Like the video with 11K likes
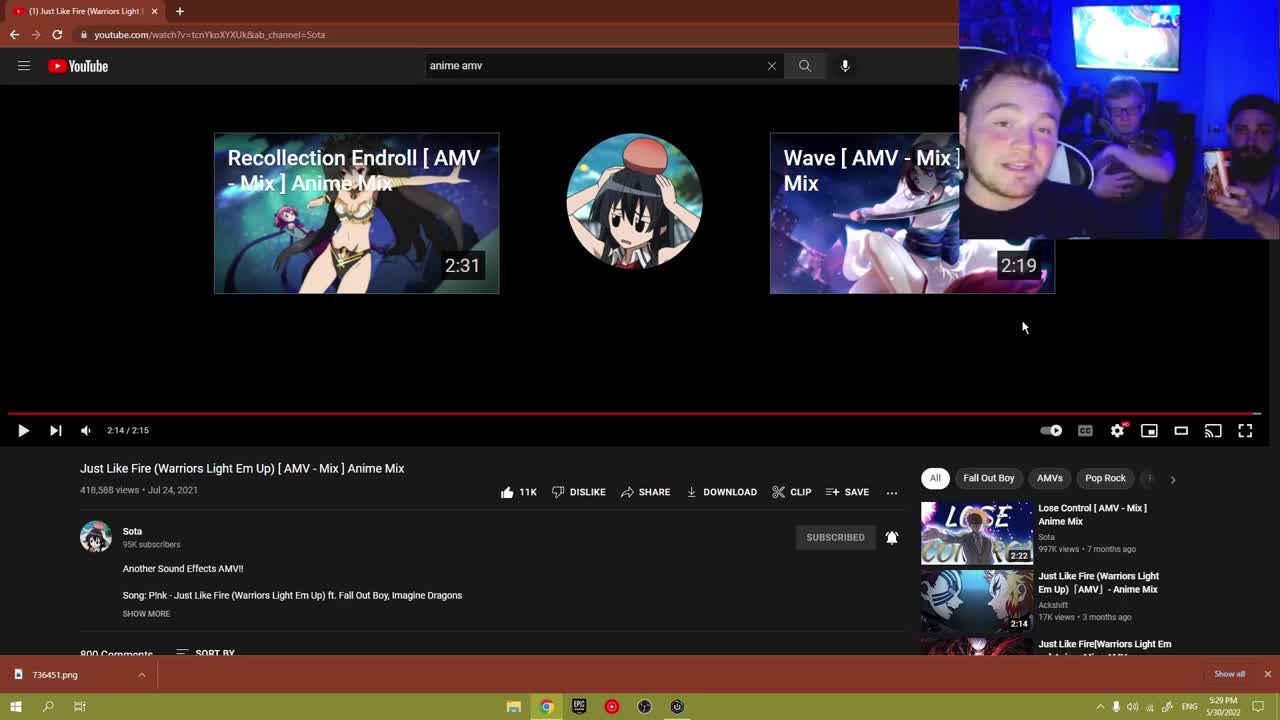This screenshot has height=720, width=1280. (x=518, y=492)
